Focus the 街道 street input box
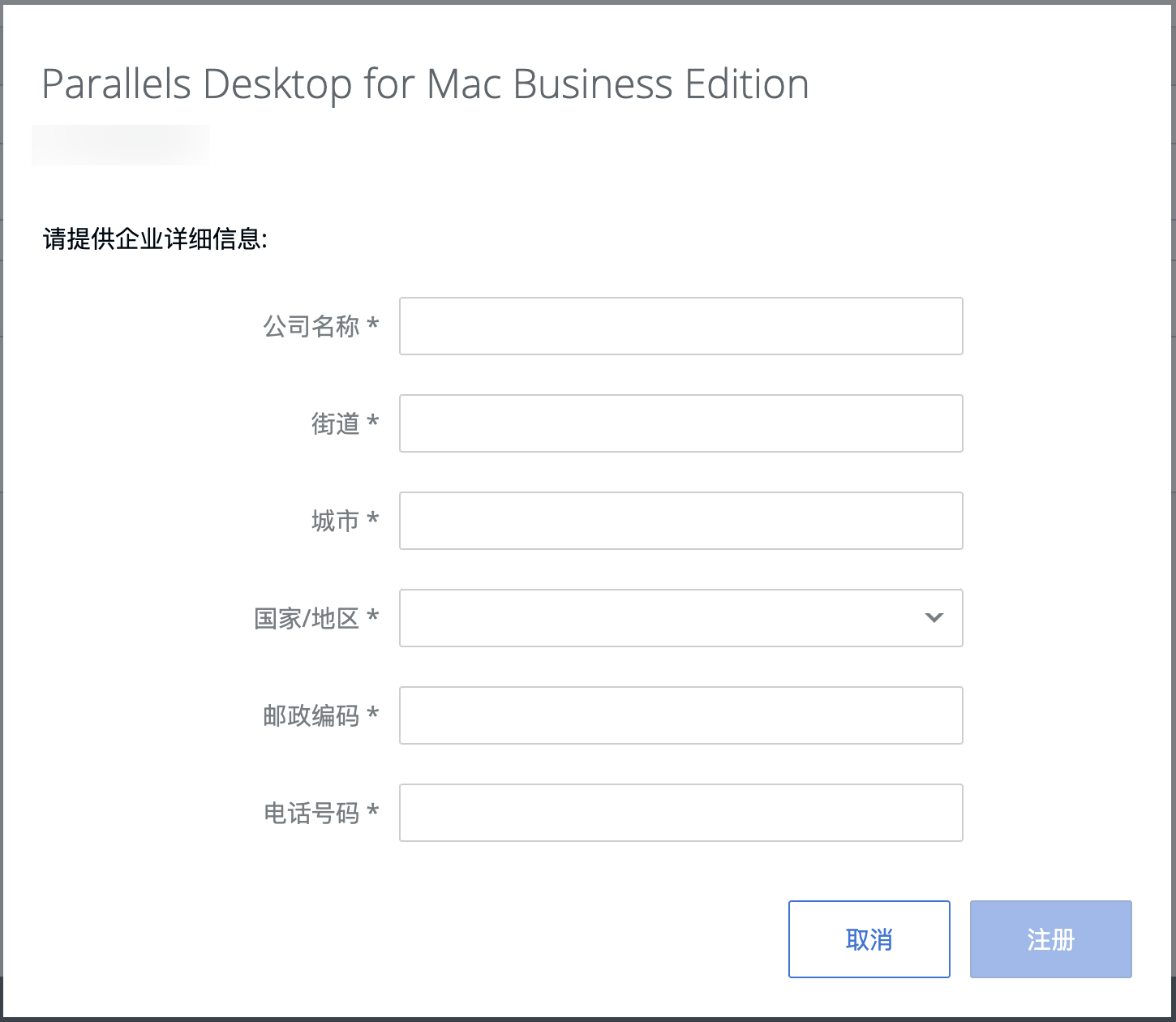This screenshot has width=1176, height=1022. click(680, 423)
